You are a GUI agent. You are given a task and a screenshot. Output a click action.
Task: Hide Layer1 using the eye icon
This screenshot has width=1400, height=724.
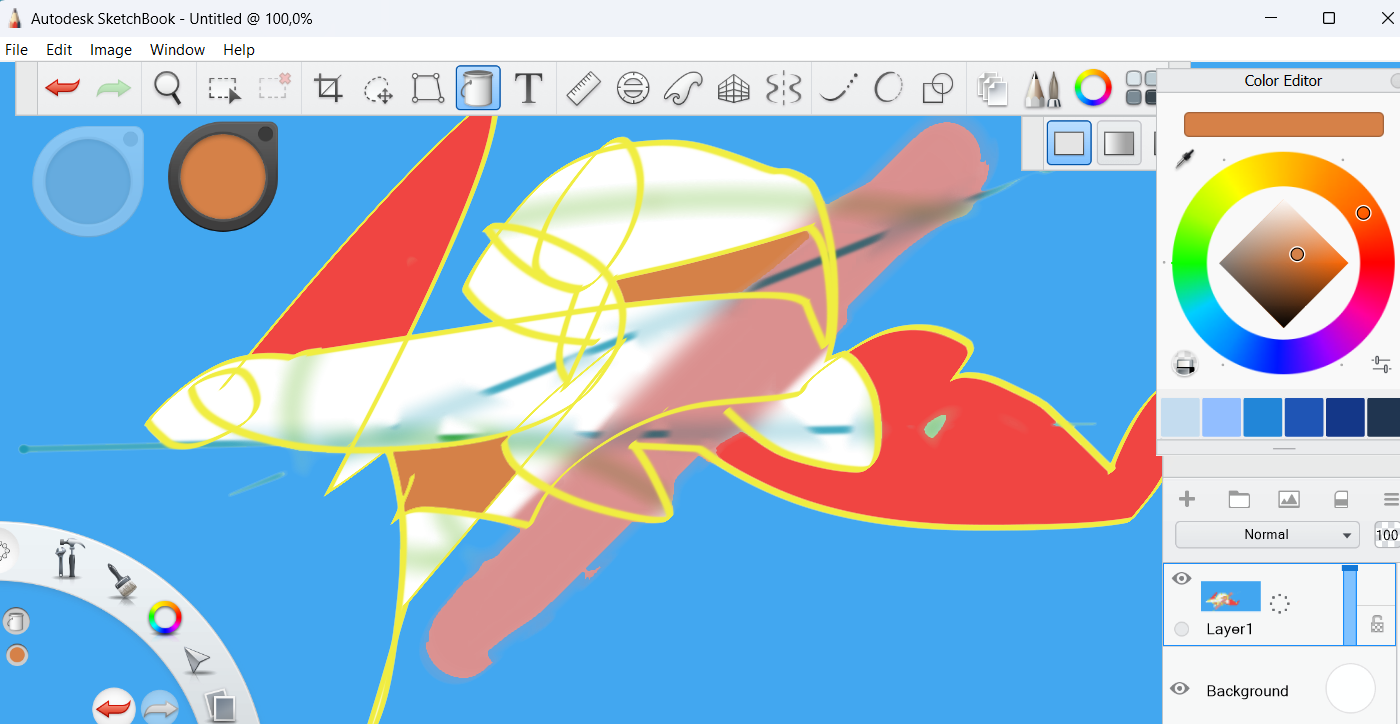(x=1181, y=578)
